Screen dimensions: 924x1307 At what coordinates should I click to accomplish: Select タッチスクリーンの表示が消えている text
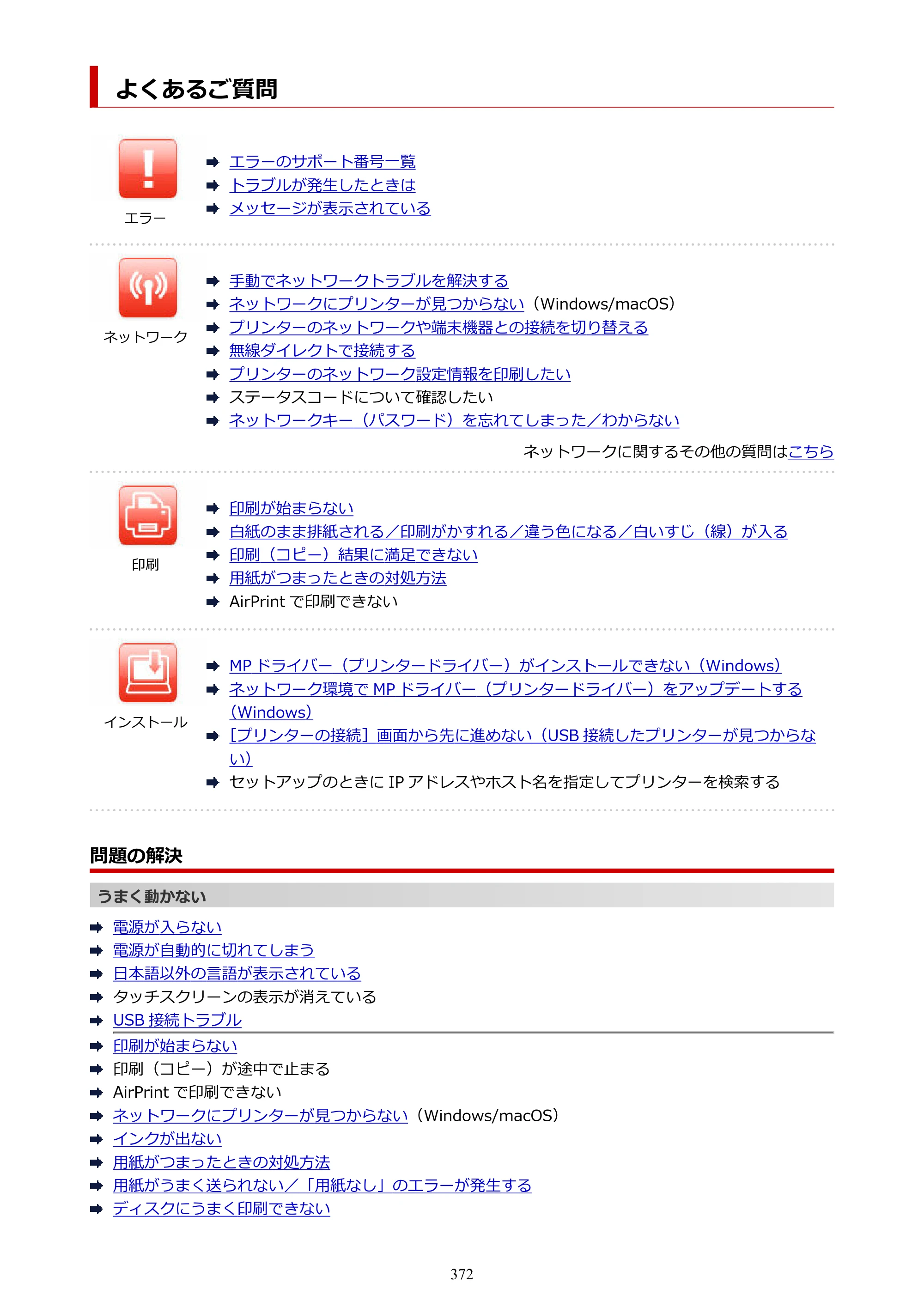coord(244,997)
